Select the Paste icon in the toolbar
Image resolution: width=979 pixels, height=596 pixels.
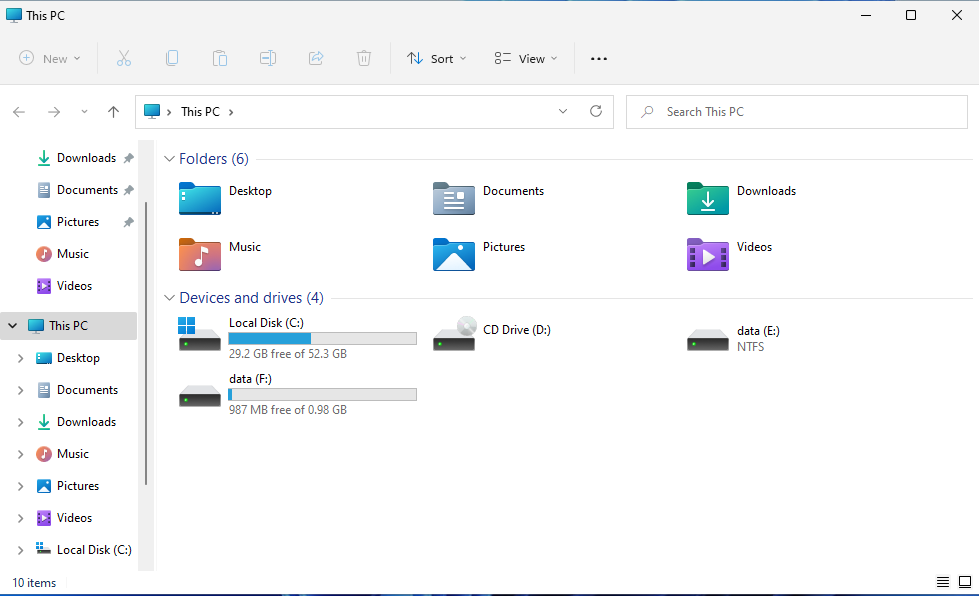tap(220, 58)
